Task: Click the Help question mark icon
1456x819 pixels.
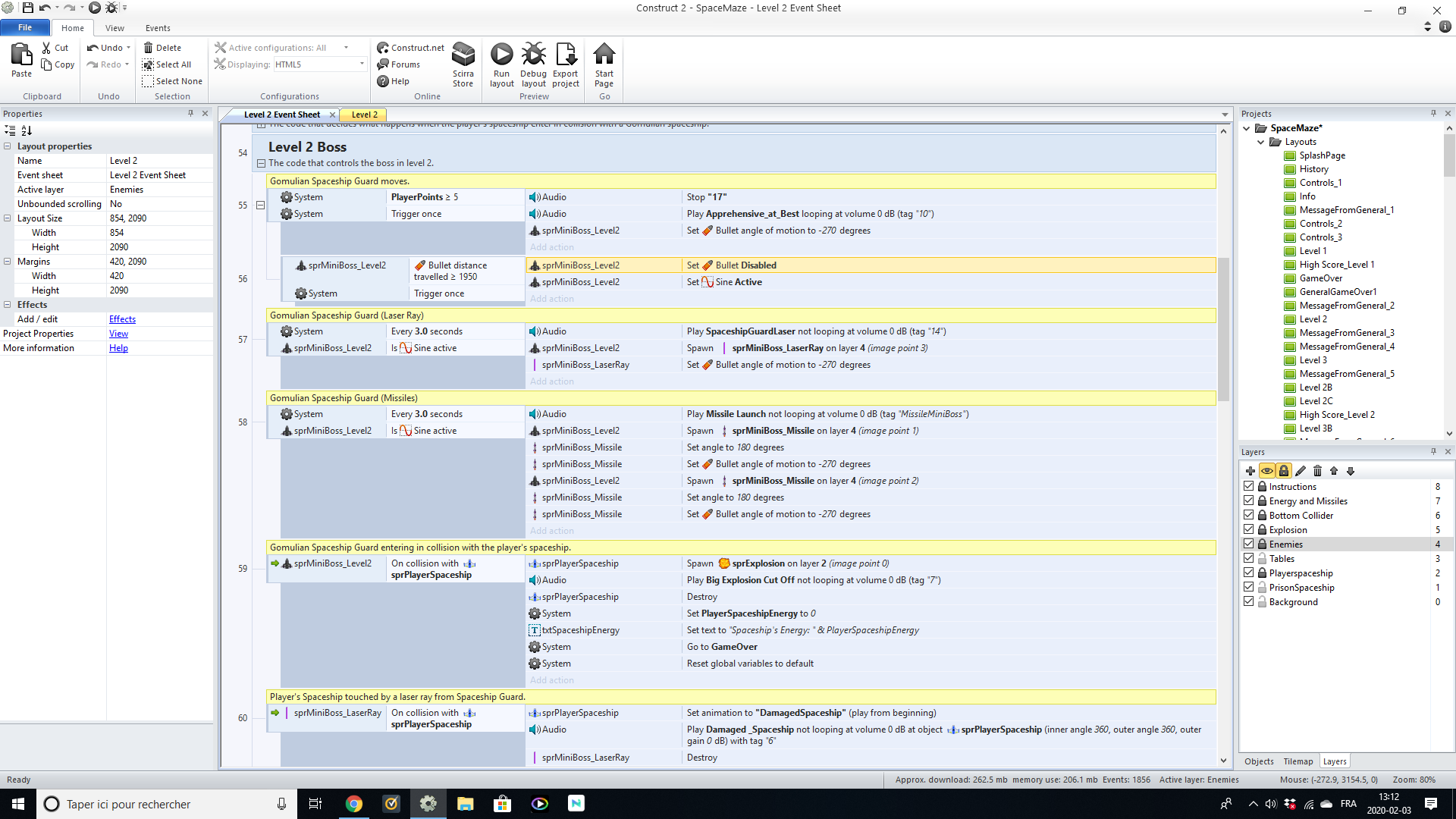Action: click(383, 81)
